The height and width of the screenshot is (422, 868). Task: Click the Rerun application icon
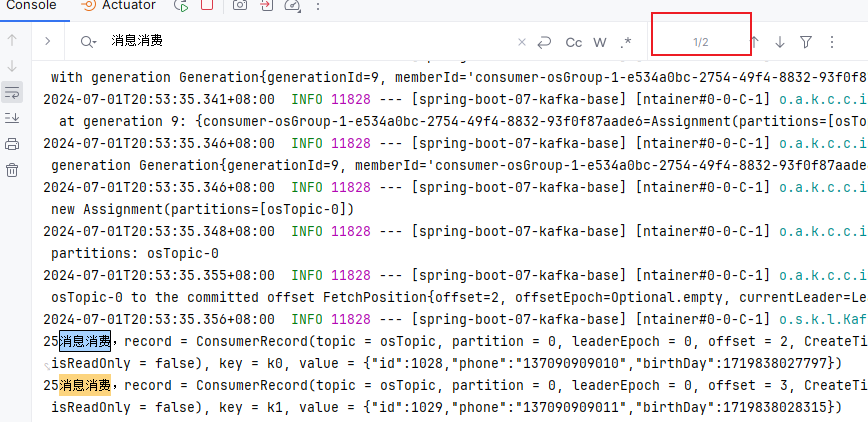[x=181, y=6]
